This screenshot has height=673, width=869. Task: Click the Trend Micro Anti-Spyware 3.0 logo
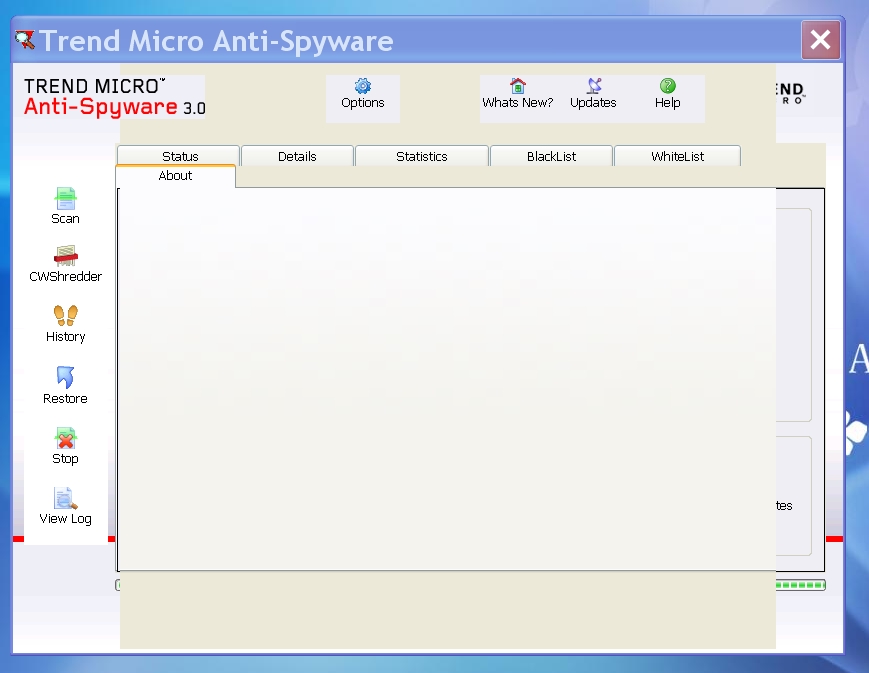coord(114,97)
